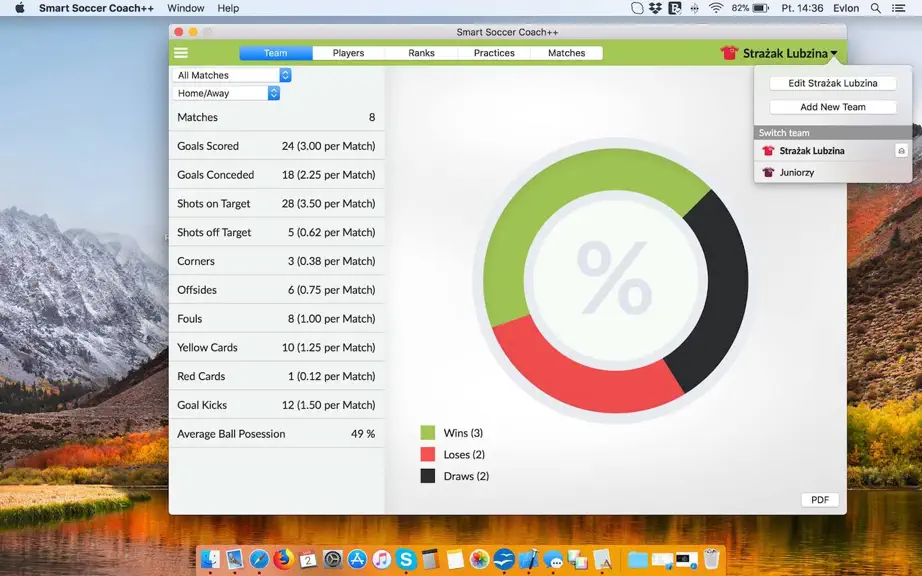This screenshot has height=576, width=922.
Task: Click Edit Strażak Lubzina button
Action: click(833, 83)
